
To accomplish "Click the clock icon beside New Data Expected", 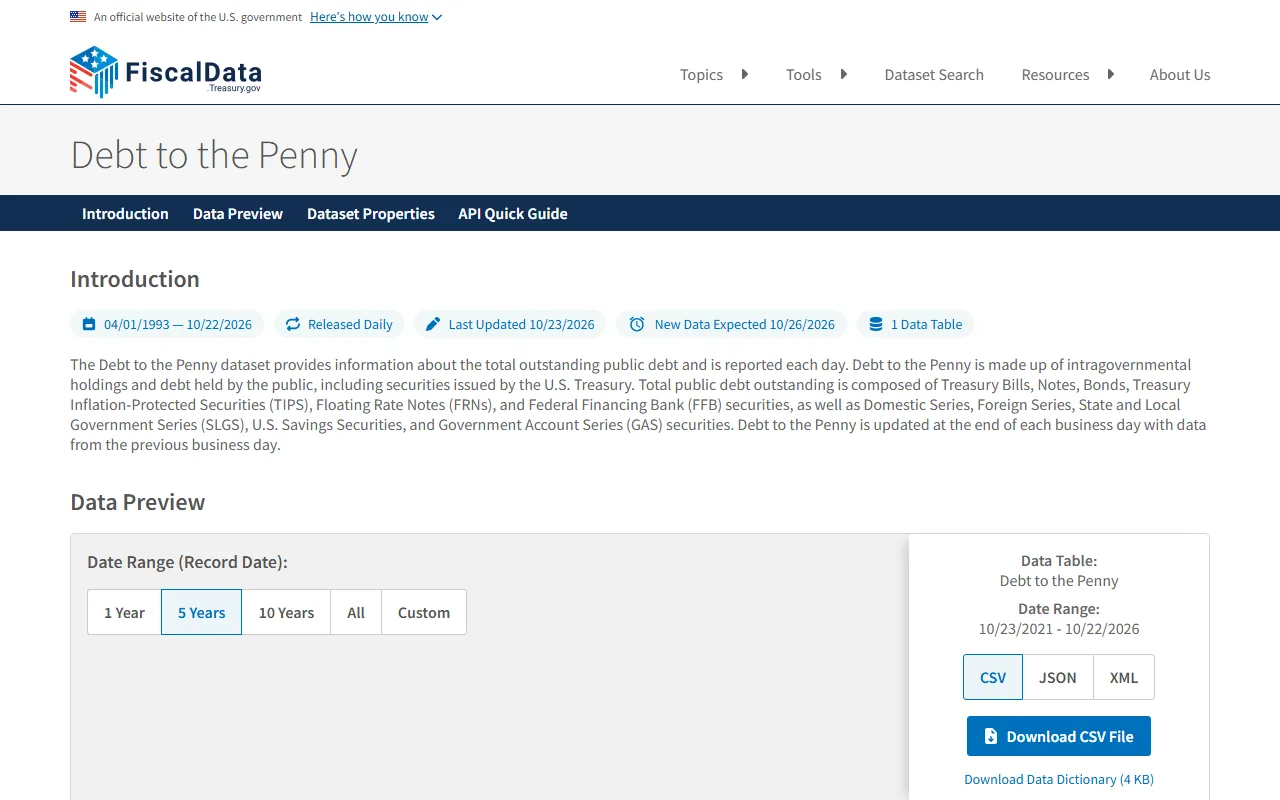I will pos(637,324).
